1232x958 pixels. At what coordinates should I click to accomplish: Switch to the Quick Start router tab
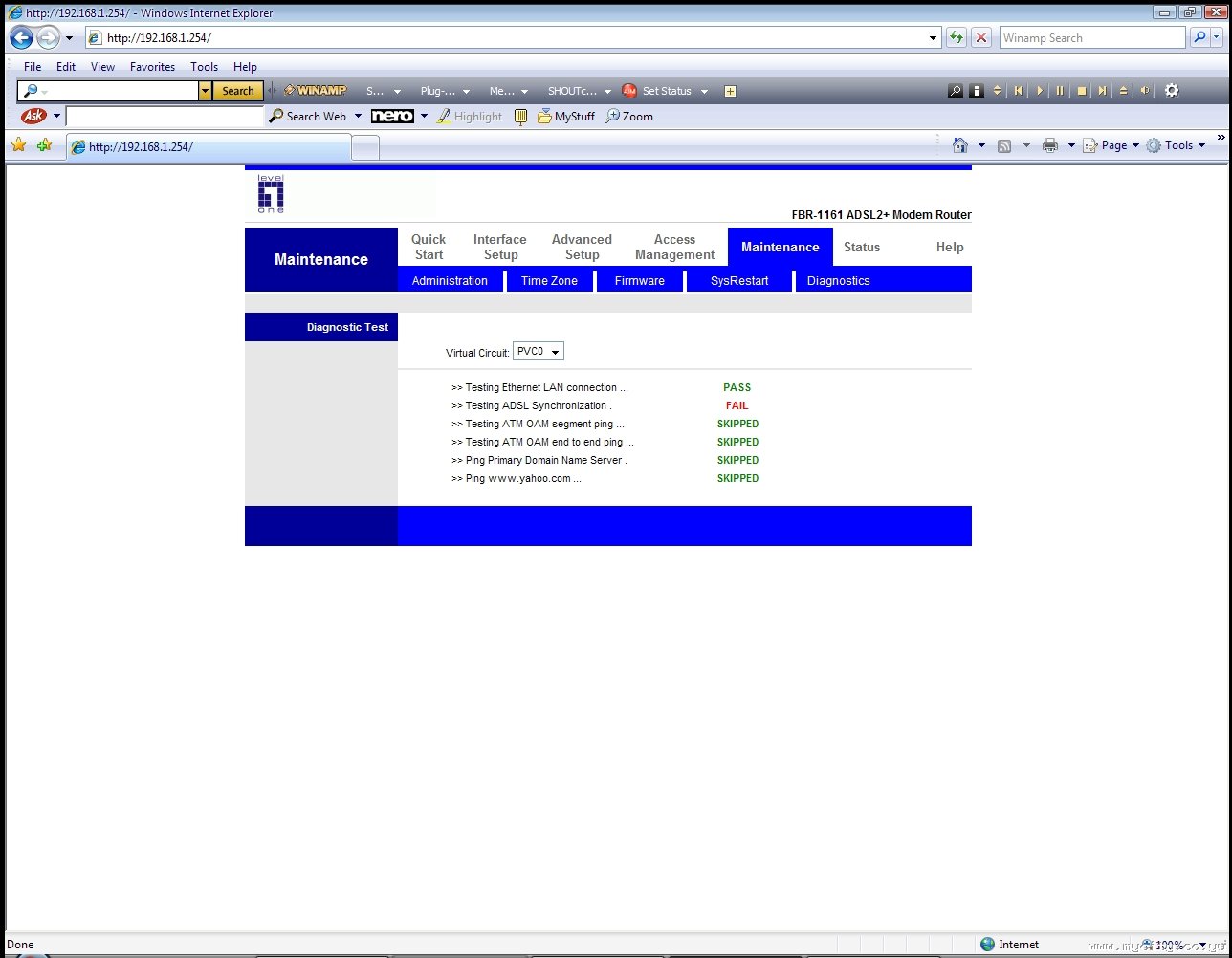pos(429,247)
